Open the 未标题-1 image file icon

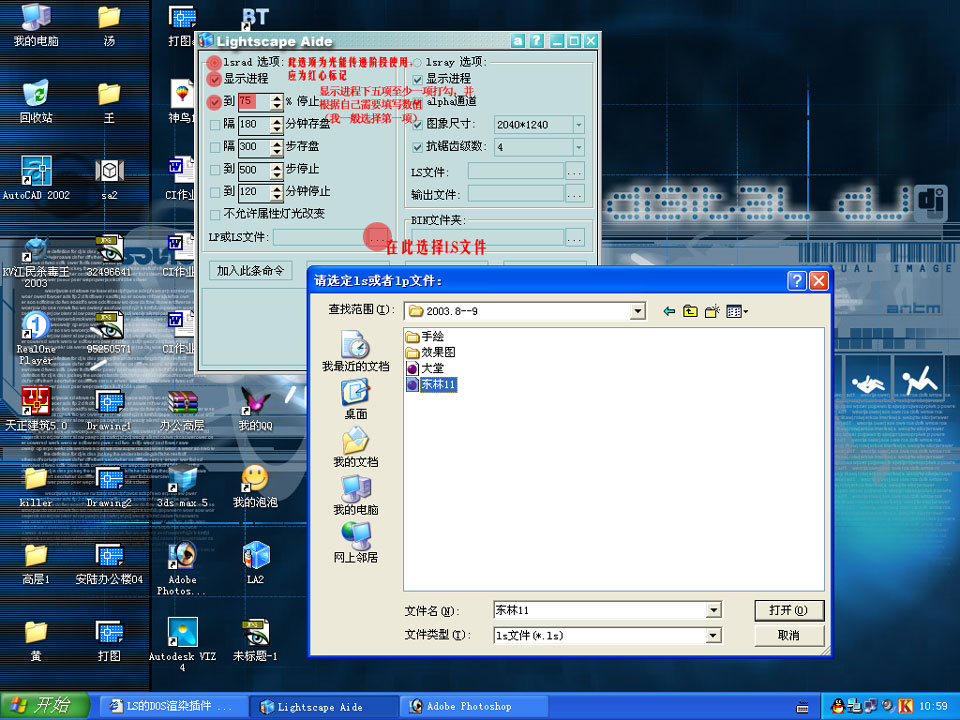[x=255, y=640]
